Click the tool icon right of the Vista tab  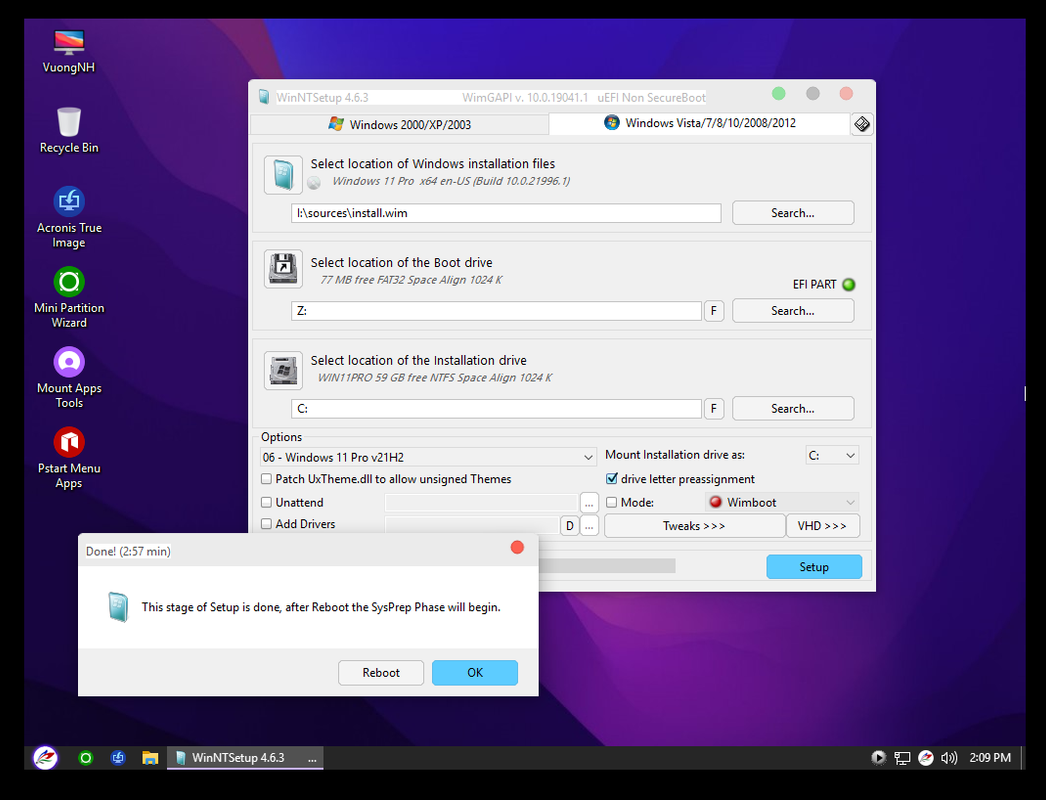point(862,124)
